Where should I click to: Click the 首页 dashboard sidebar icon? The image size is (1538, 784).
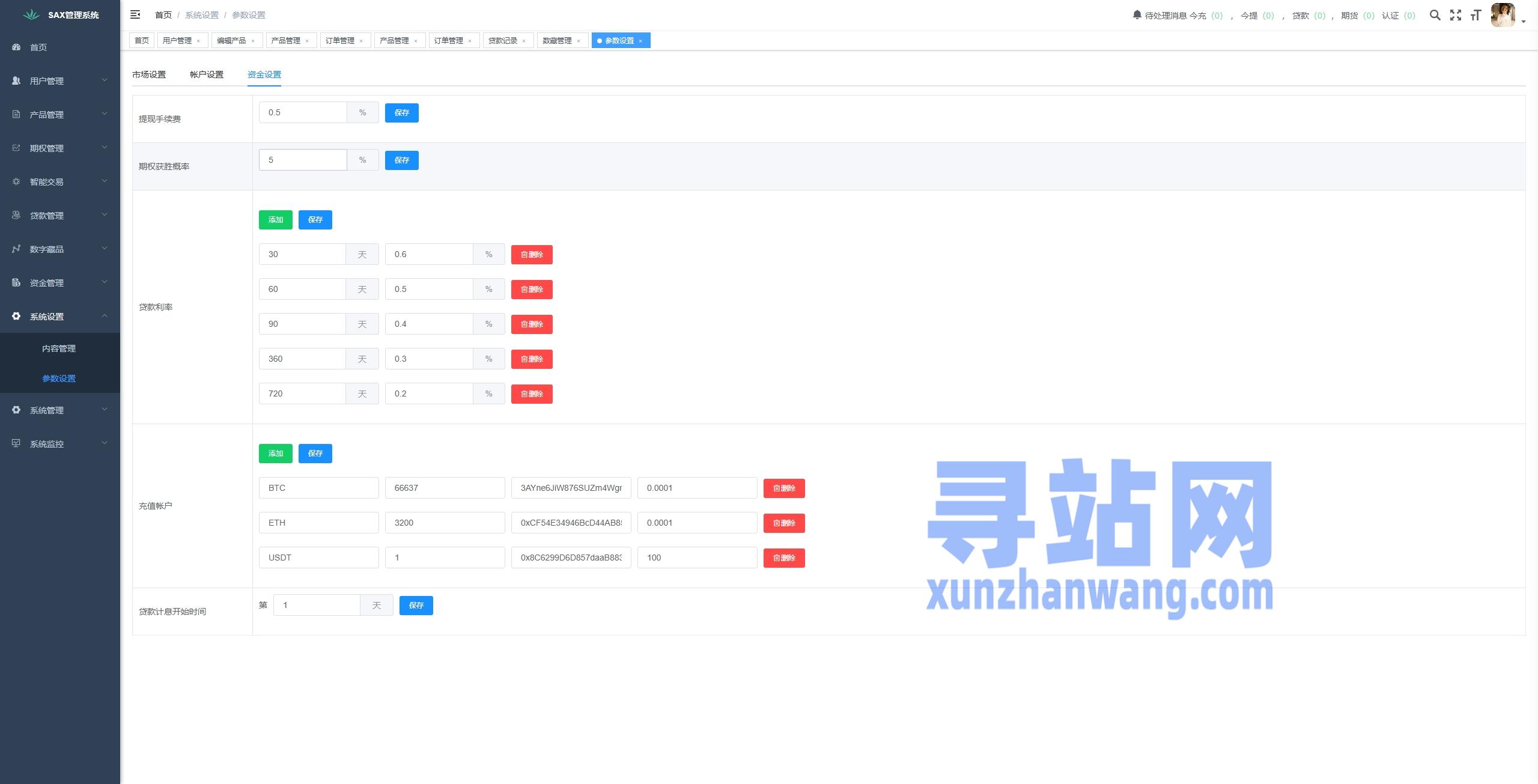[16, 47]
